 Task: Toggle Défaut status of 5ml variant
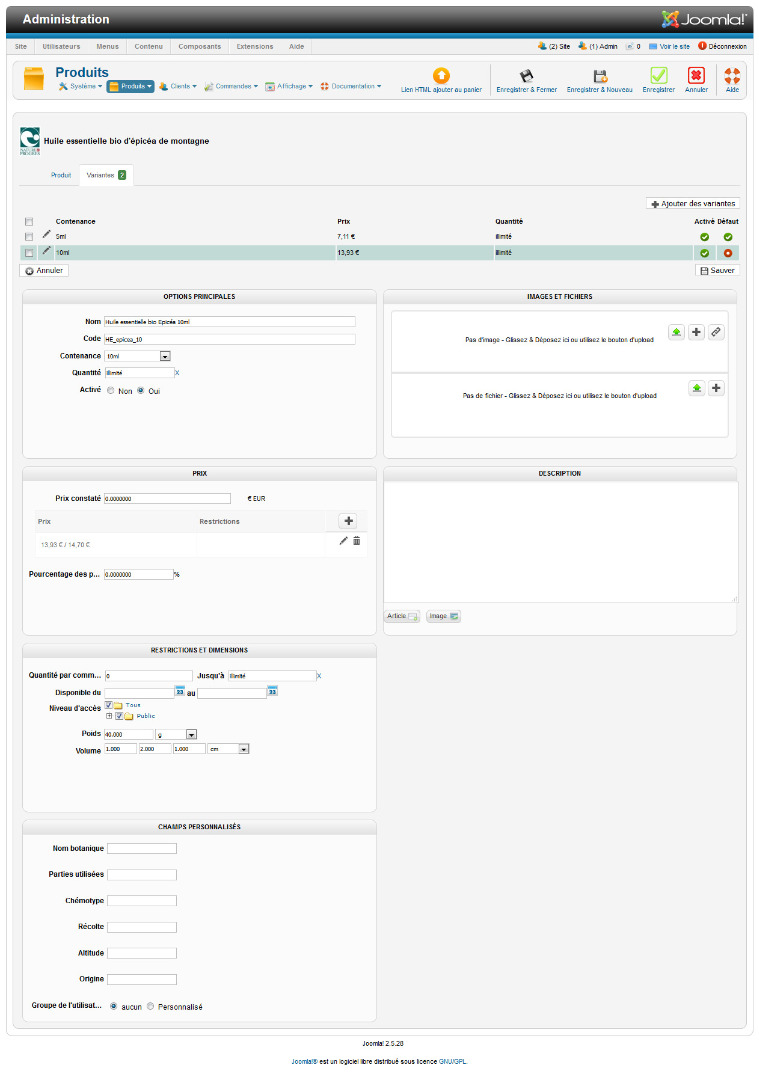click(x=727, y=237)
